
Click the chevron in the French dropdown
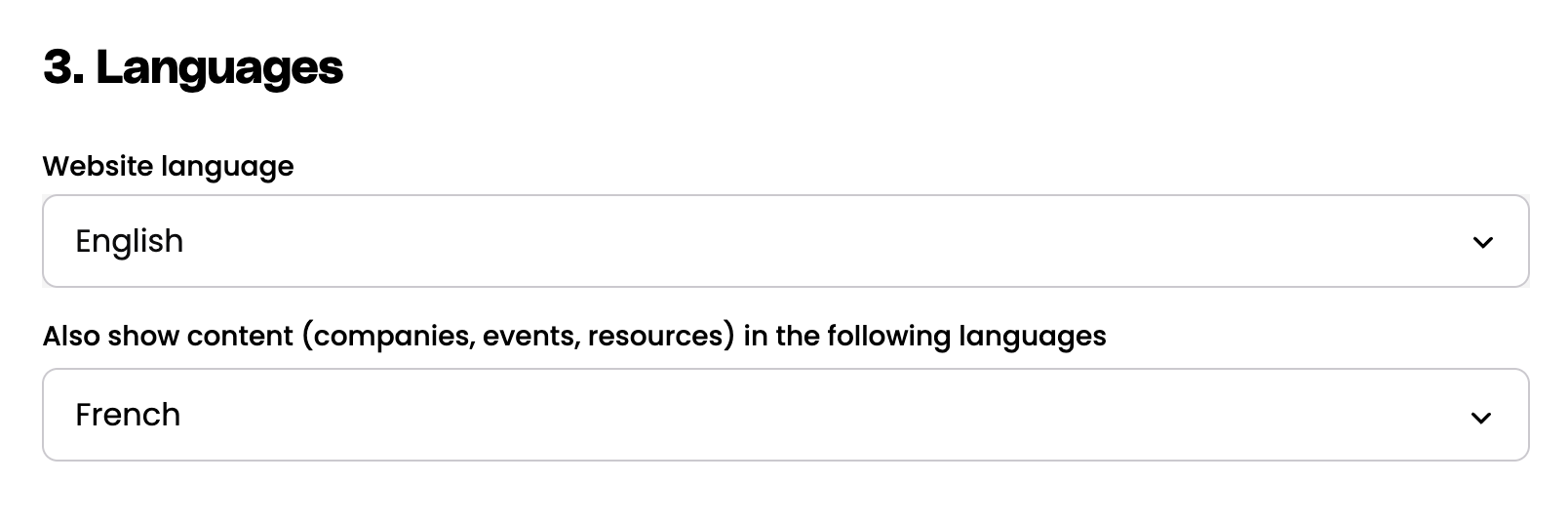1480,418
